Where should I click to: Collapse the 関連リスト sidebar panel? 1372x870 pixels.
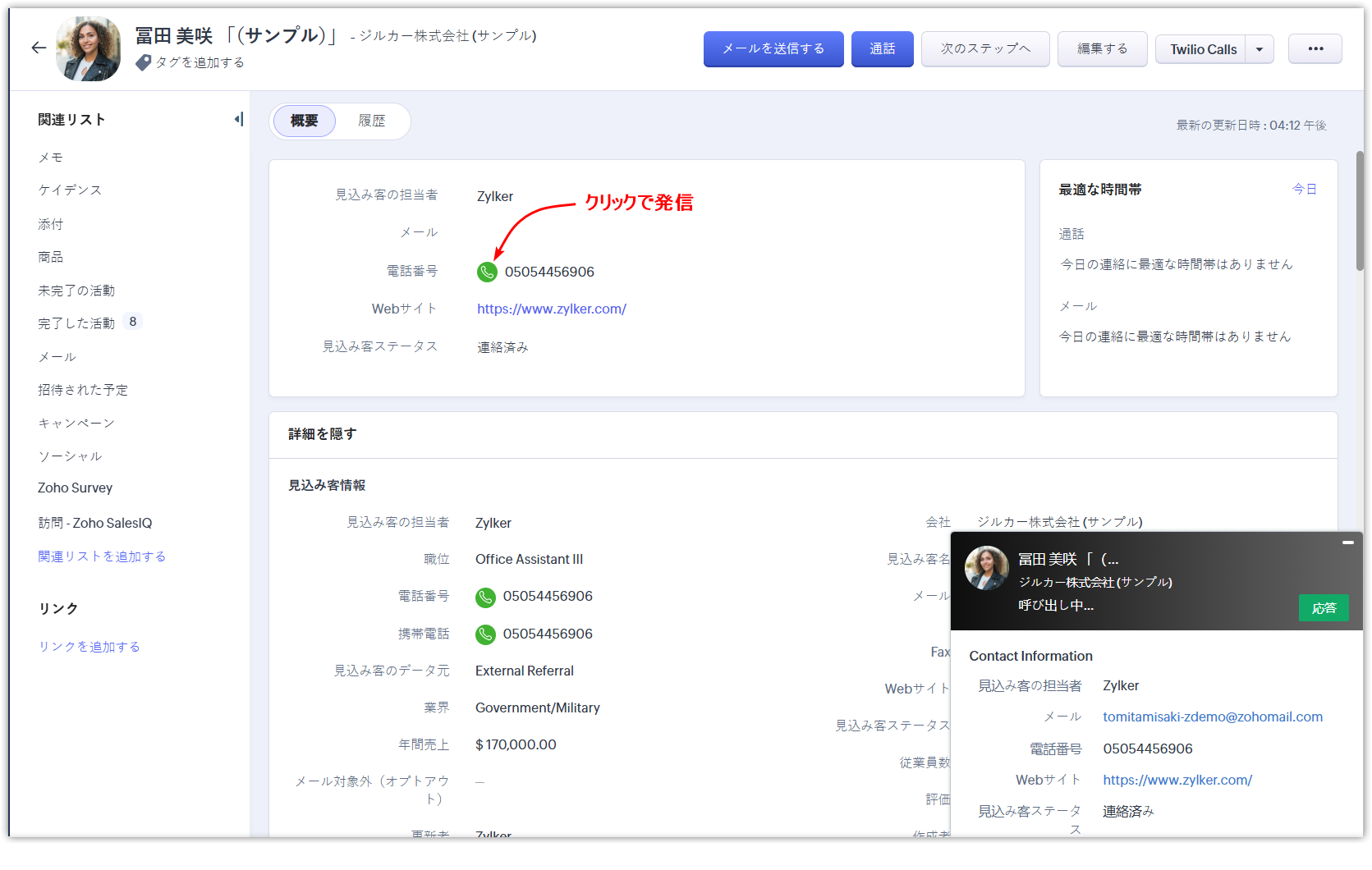[239, 119]
